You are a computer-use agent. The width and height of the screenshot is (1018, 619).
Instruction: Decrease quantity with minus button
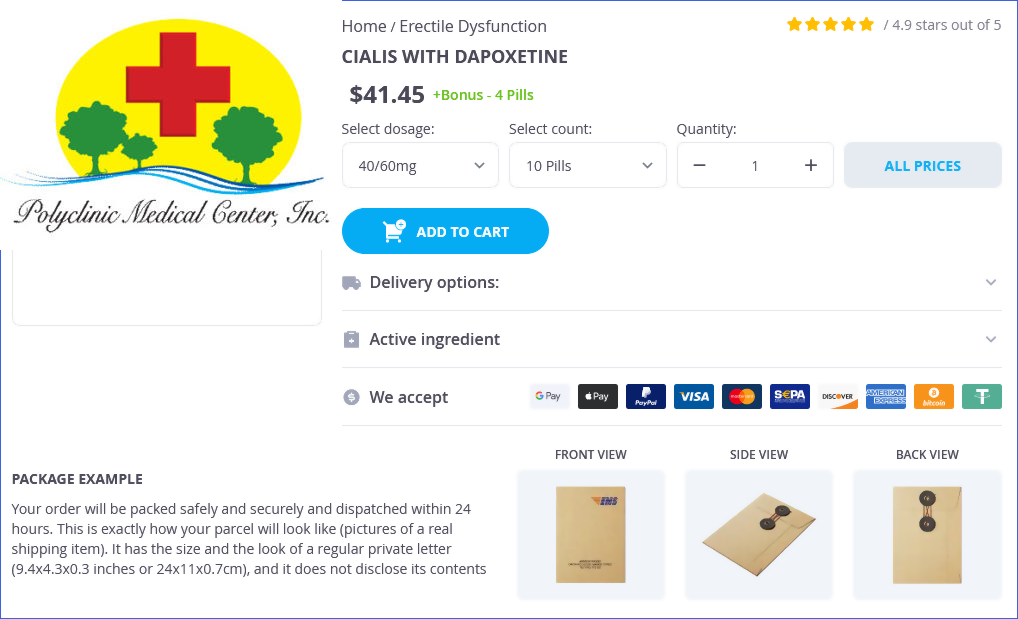700,165
